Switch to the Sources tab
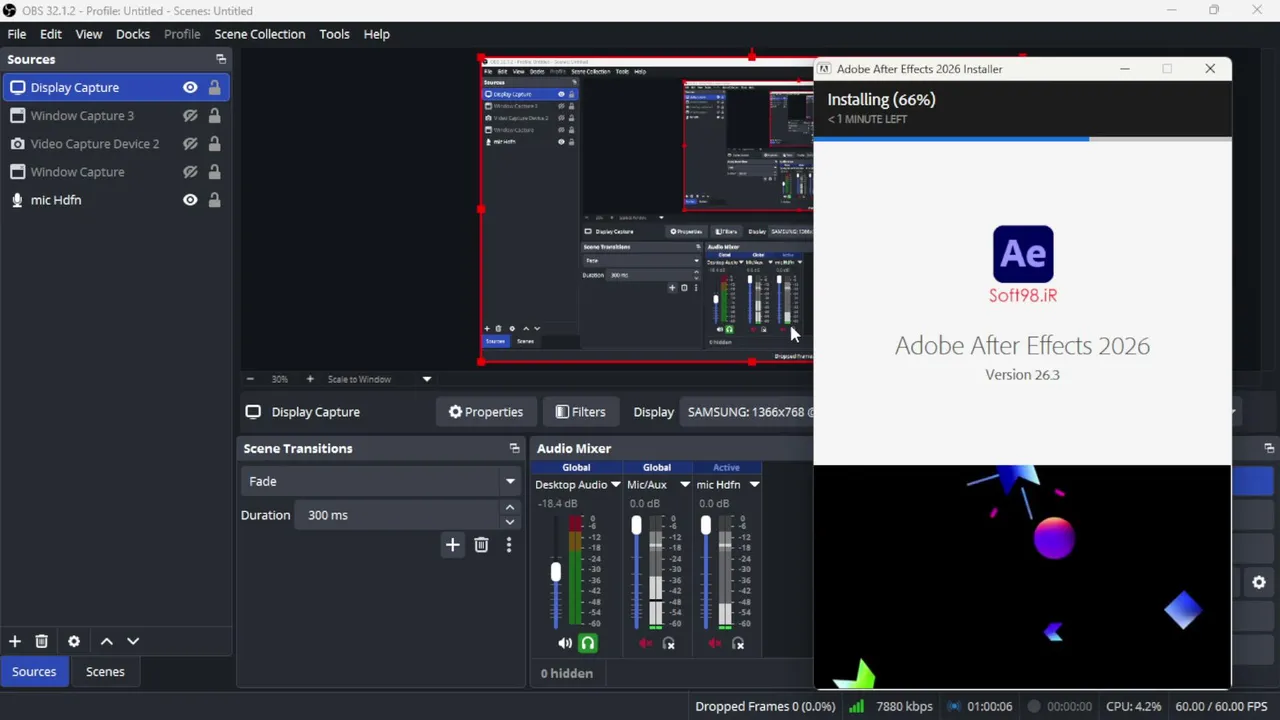1280x720 pixels. [x=34, y=672]
